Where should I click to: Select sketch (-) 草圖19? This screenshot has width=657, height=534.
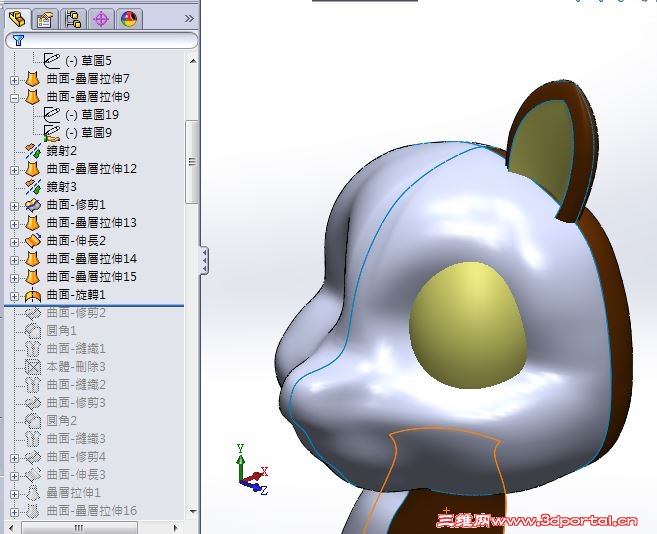pyautogui.click(x=92, y=115)
